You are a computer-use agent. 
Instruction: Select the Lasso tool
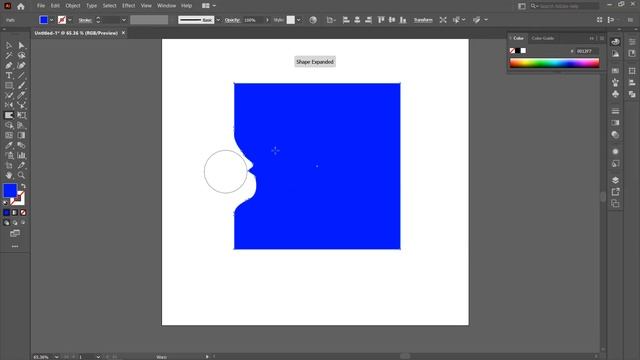[x=21, y=55]
